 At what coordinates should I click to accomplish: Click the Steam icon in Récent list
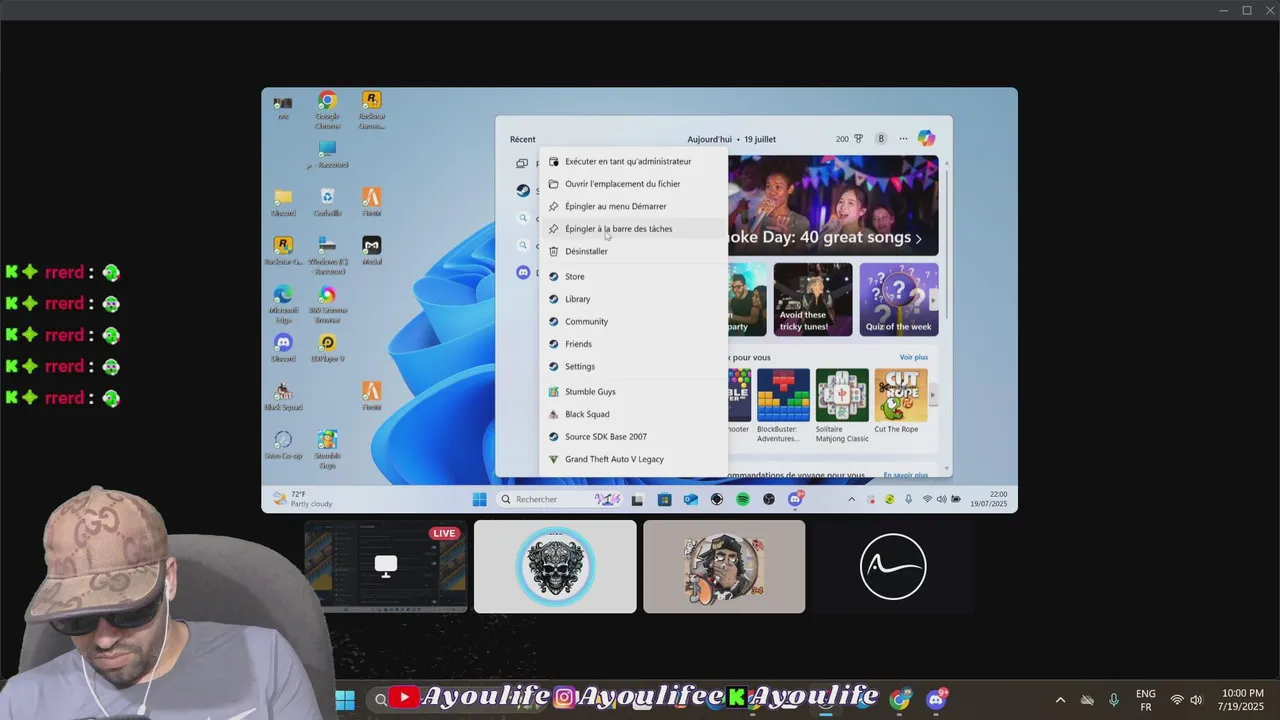523,191
